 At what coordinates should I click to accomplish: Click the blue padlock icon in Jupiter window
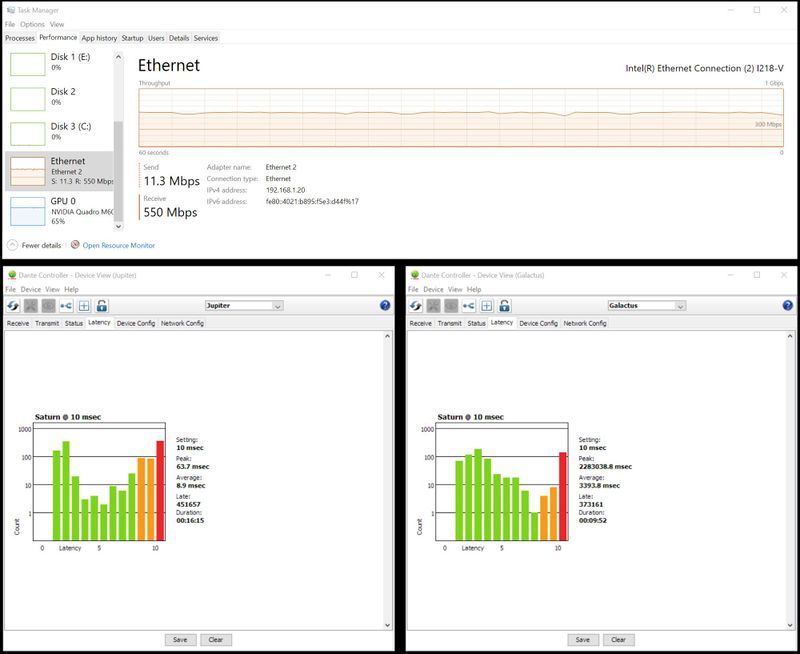tap(102, 306)
